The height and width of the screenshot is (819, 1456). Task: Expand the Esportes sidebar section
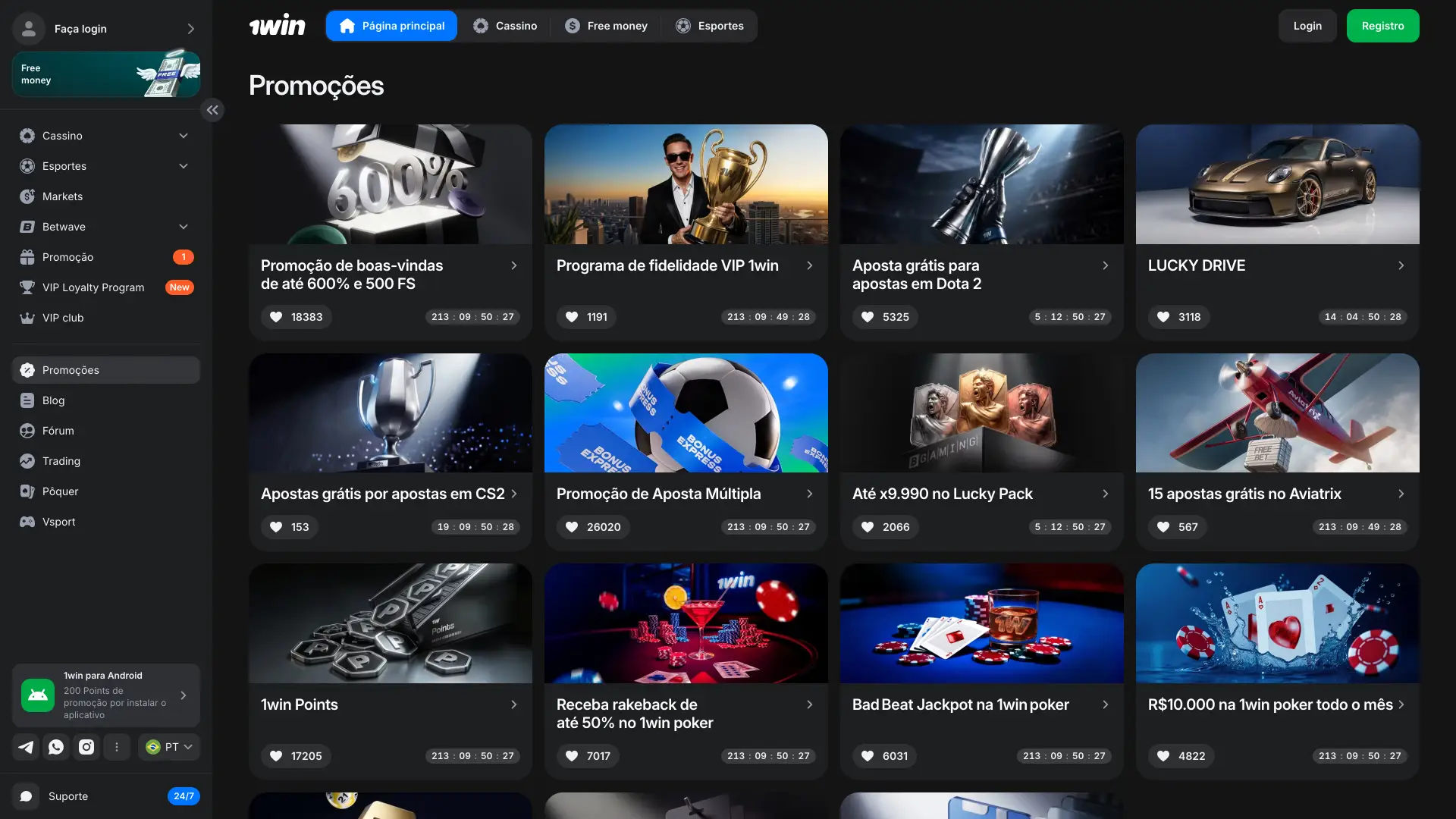[x=184, y=166]
